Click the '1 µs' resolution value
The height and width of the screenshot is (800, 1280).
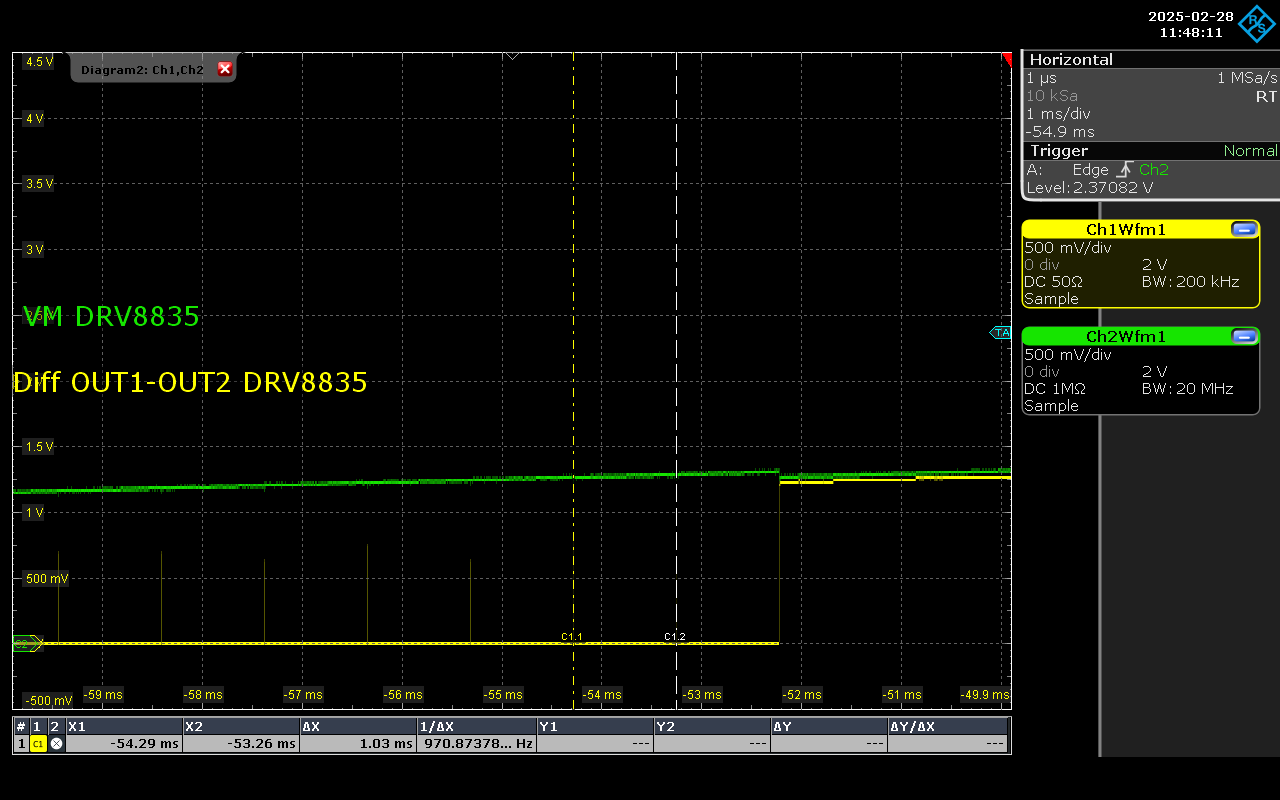[1041, 78]
